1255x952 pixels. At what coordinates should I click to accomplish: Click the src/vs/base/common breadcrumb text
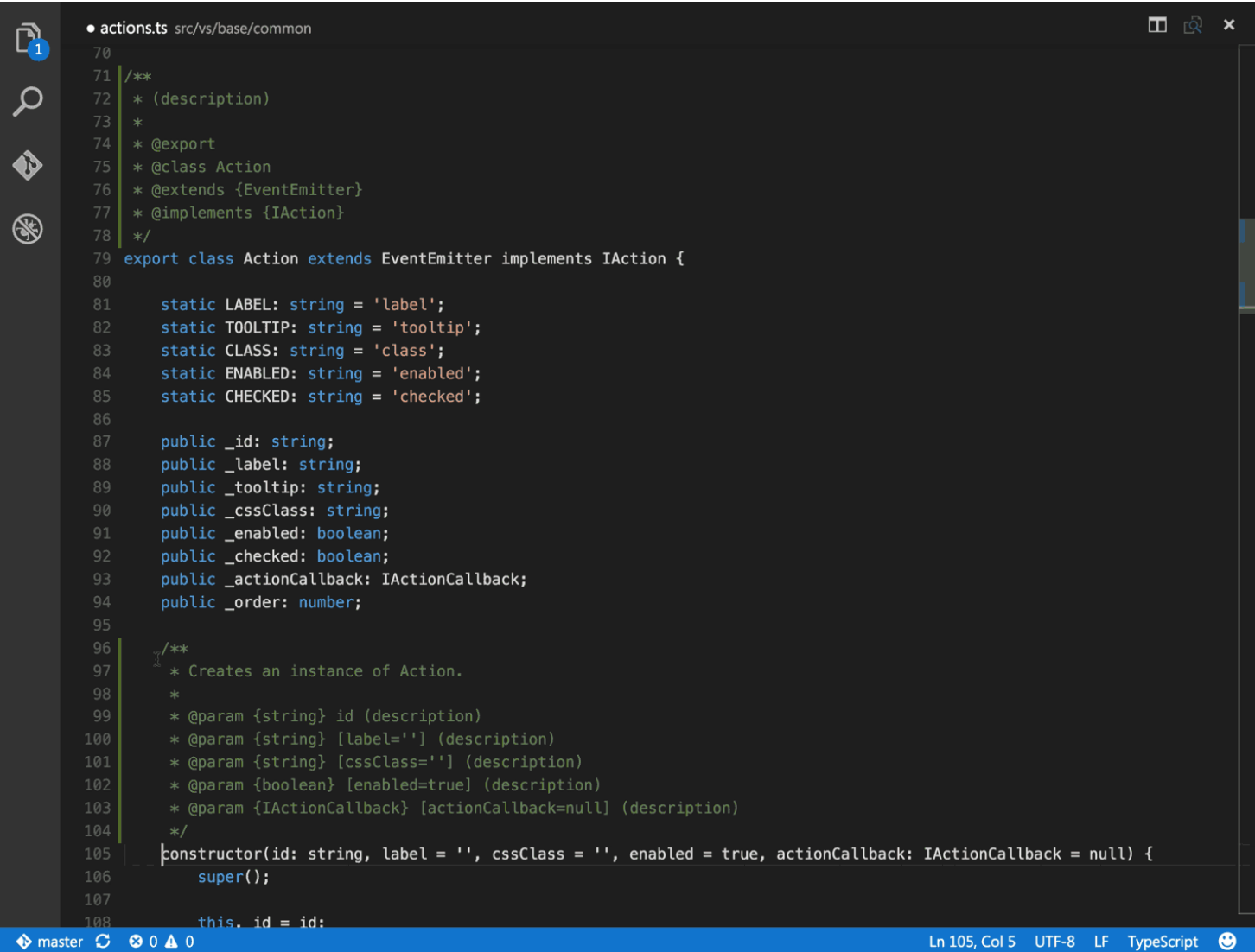point(242,28)
